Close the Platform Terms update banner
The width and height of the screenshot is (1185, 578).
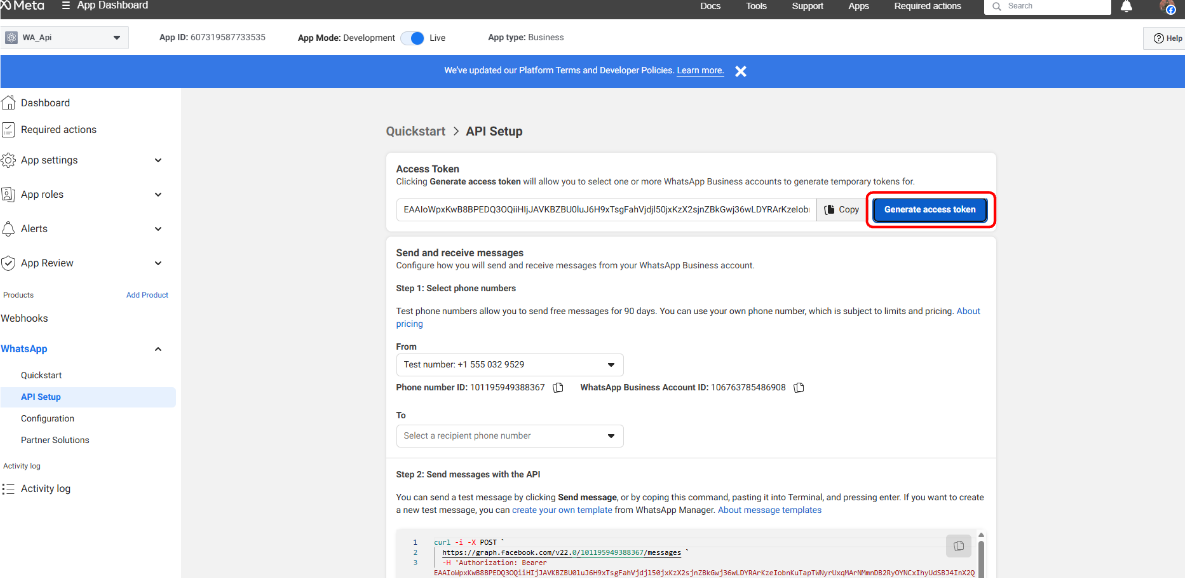740,71
